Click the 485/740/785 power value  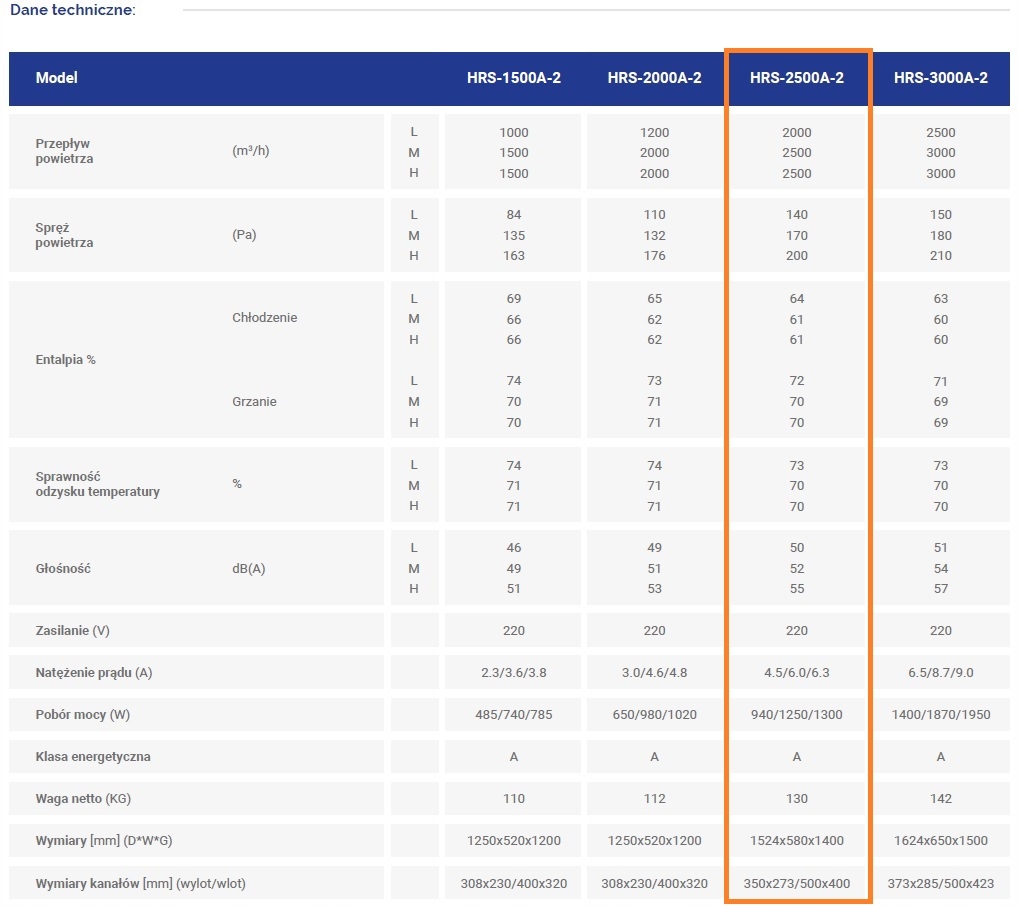(x=513, y=715)
